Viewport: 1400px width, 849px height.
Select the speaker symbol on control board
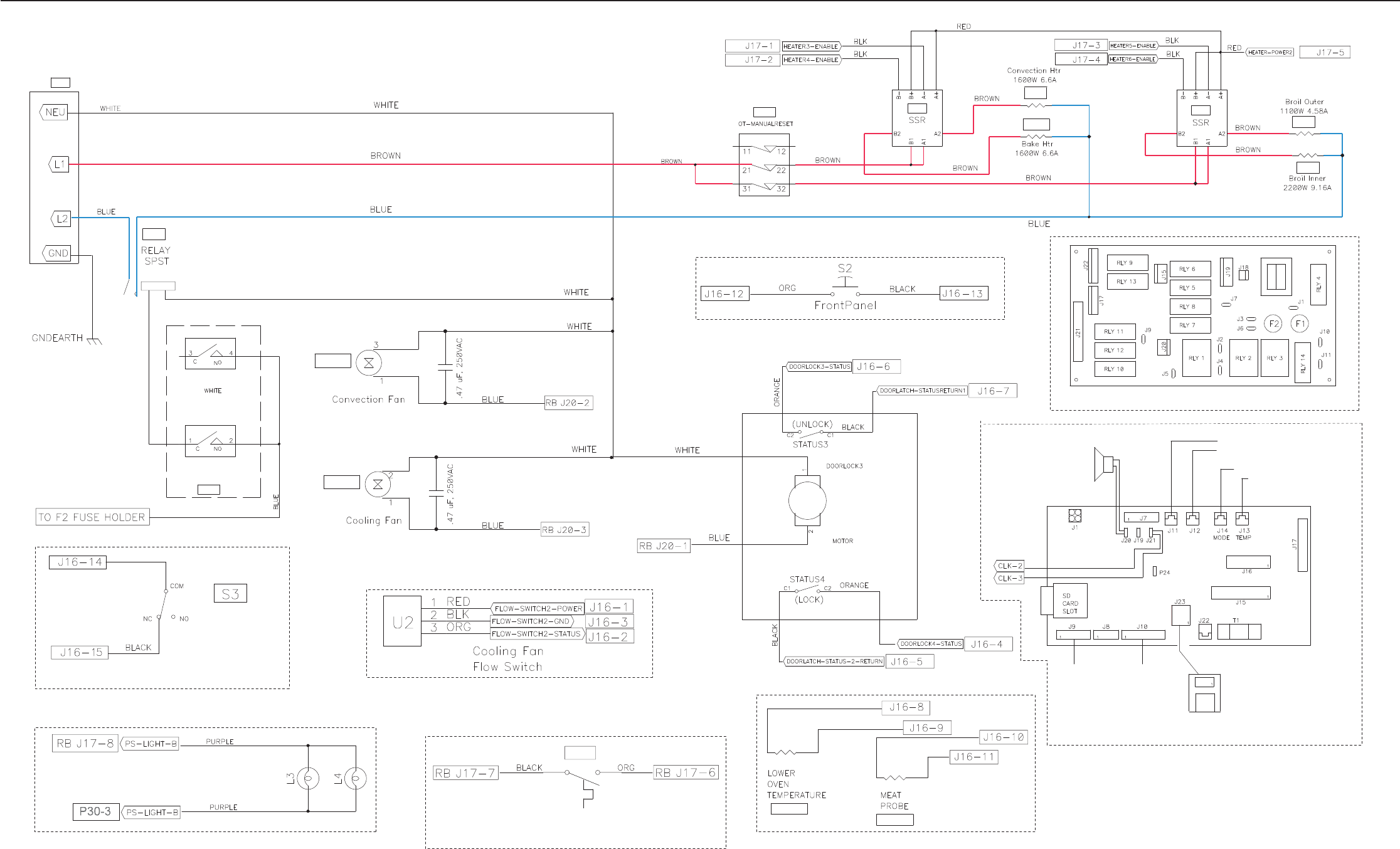pyautogui.click(x=1103, y=464)
